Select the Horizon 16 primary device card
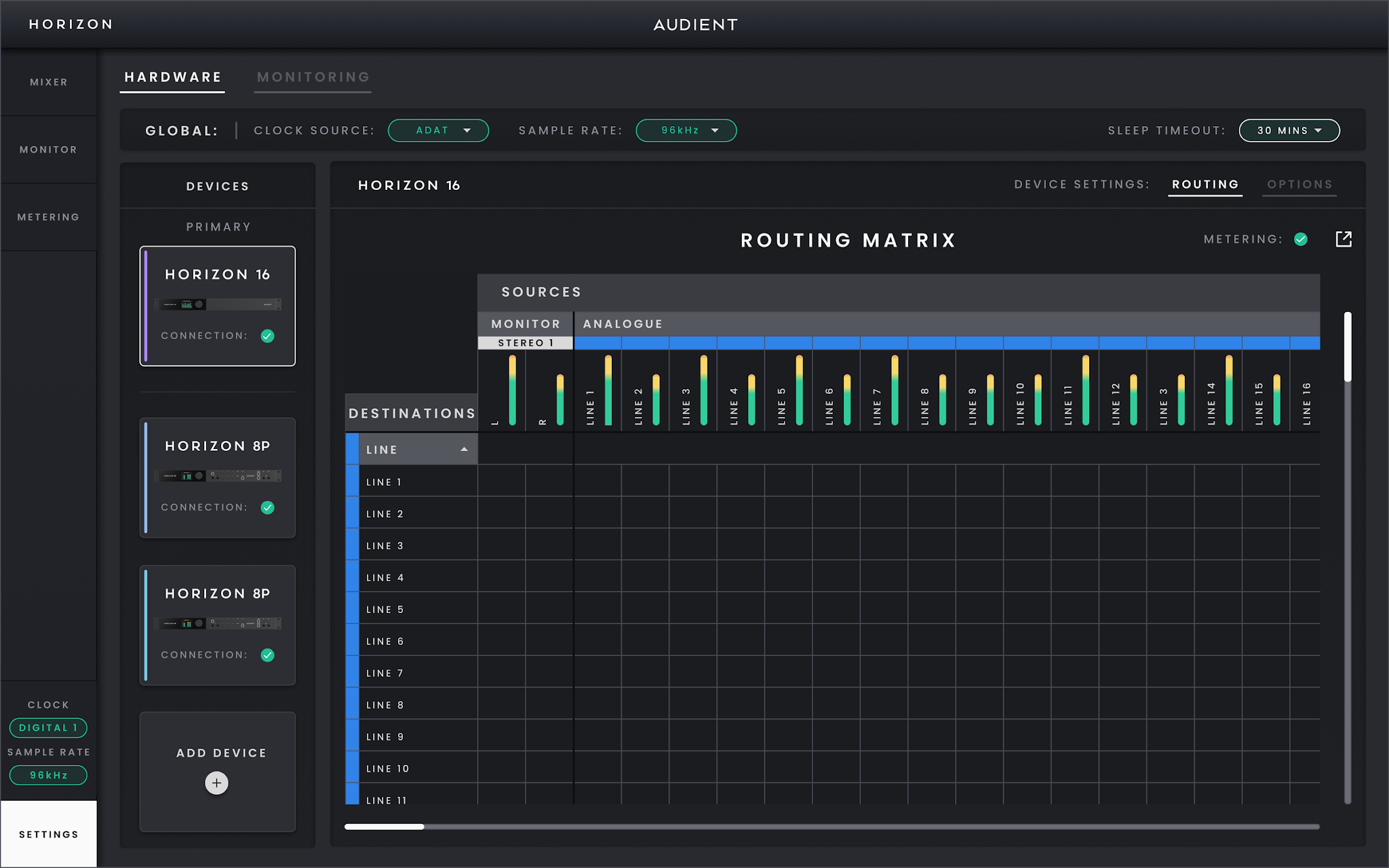 pos(218,306)
